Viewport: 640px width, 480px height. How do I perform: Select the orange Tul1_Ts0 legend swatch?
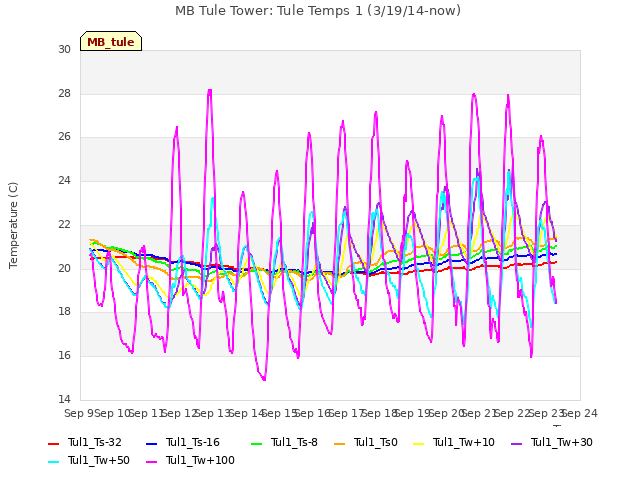click(x=340, y=443)
